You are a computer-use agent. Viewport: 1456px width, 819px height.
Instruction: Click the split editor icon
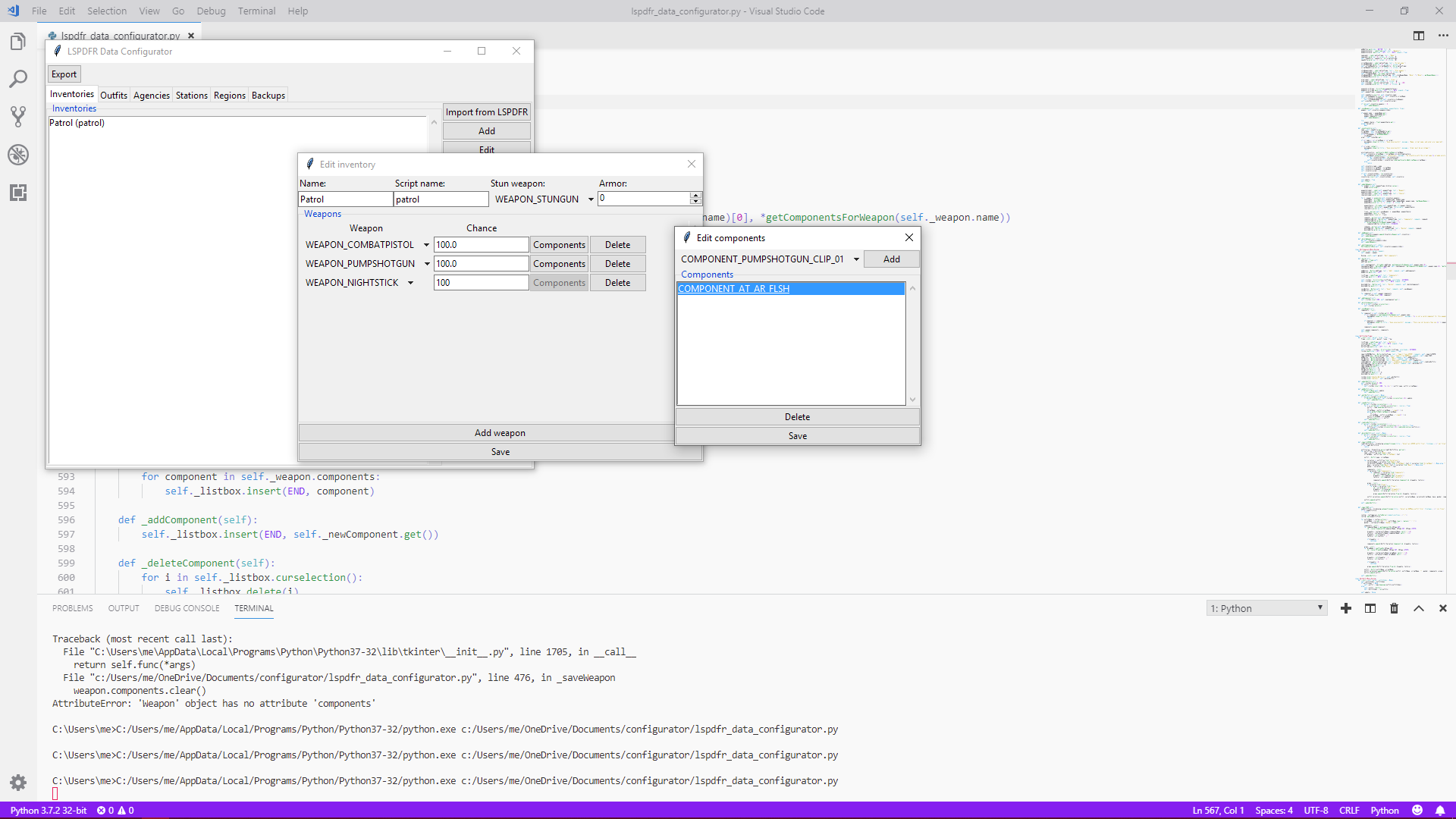[1418, 36]
